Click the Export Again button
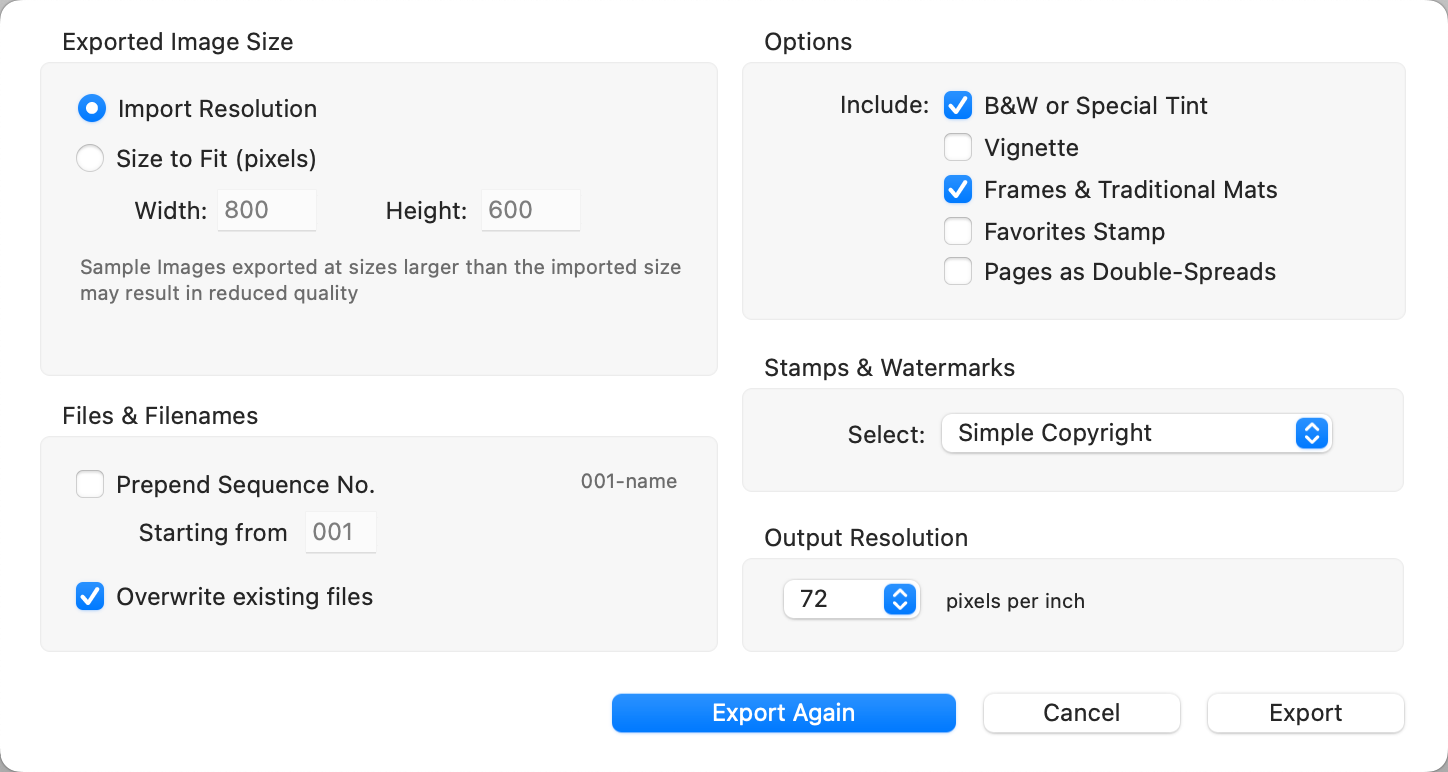The height and width of the screenshot is (772, 1448). [783, 713]
